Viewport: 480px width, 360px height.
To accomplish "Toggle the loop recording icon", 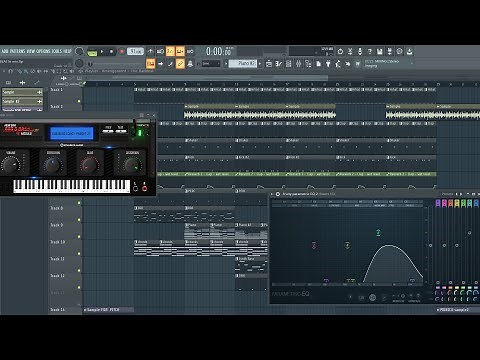I will point(190,51).
